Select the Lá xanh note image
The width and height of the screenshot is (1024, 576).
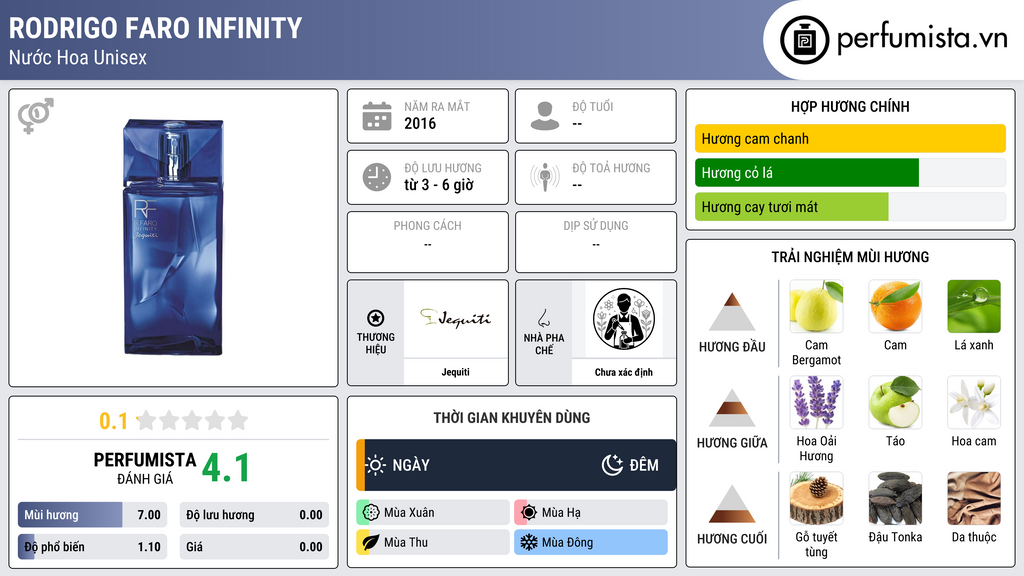pyautogui.click(x=974, y=306)
